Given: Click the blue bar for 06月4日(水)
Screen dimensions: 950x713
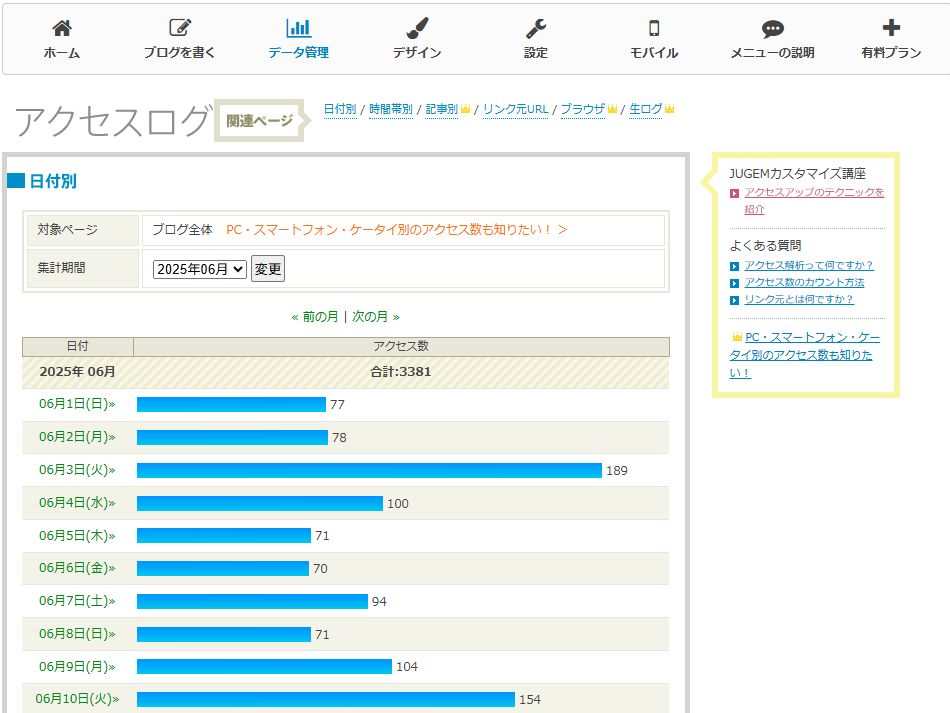Looking at the screenshot, I should 259,503.
